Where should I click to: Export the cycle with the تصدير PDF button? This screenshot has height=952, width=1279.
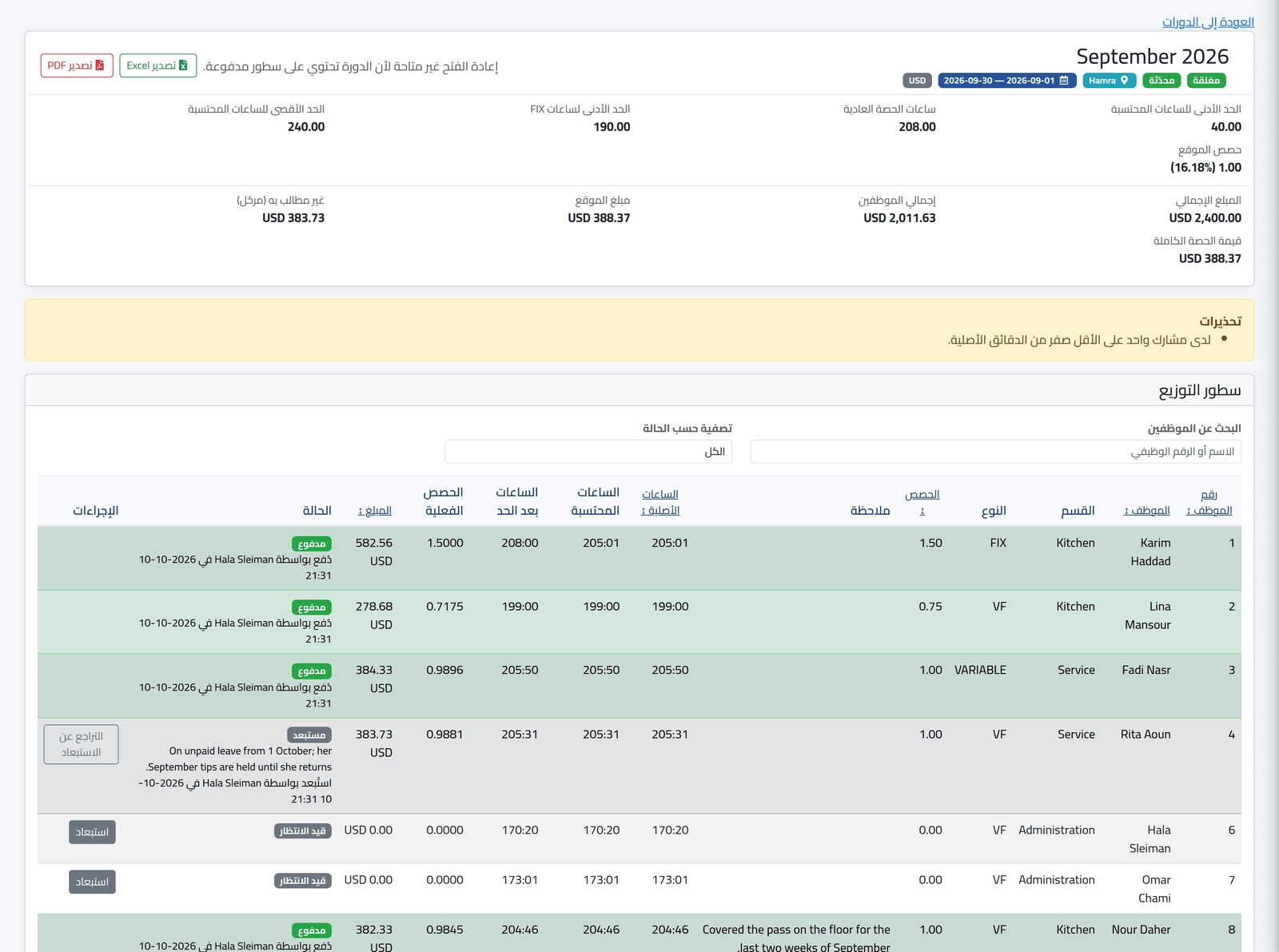pos(77,66)
